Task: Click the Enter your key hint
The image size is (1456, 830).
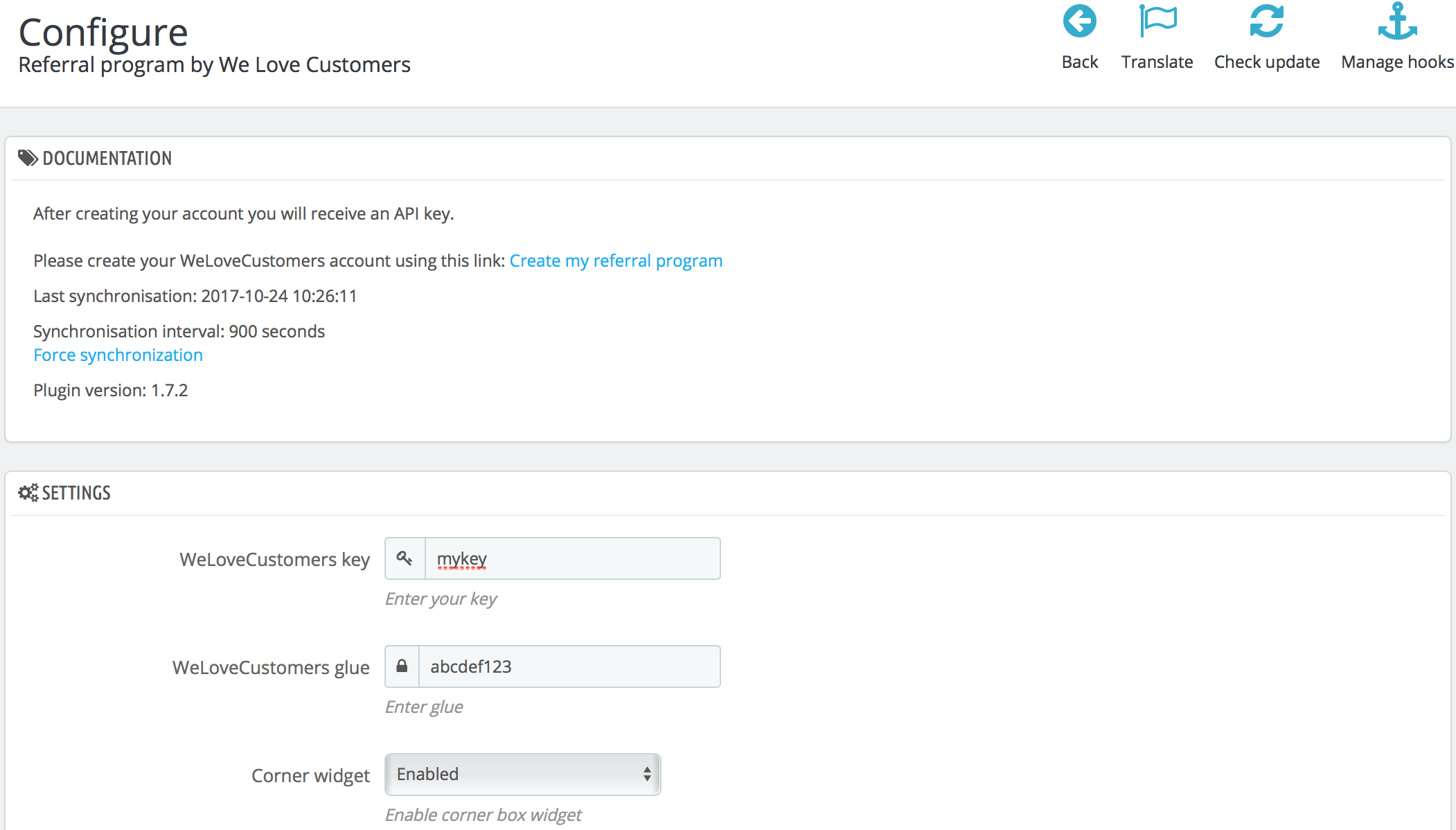Action: point(441,599)
